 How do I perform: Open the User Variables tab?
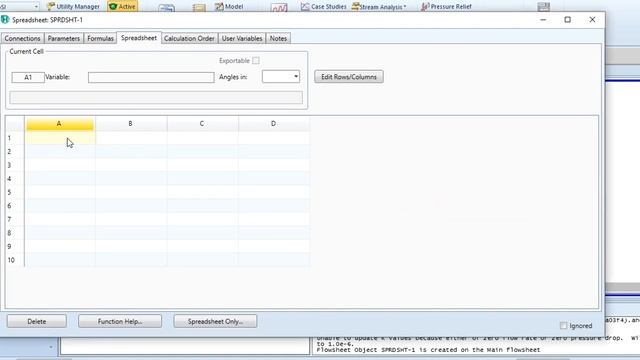tap(242, 38)
